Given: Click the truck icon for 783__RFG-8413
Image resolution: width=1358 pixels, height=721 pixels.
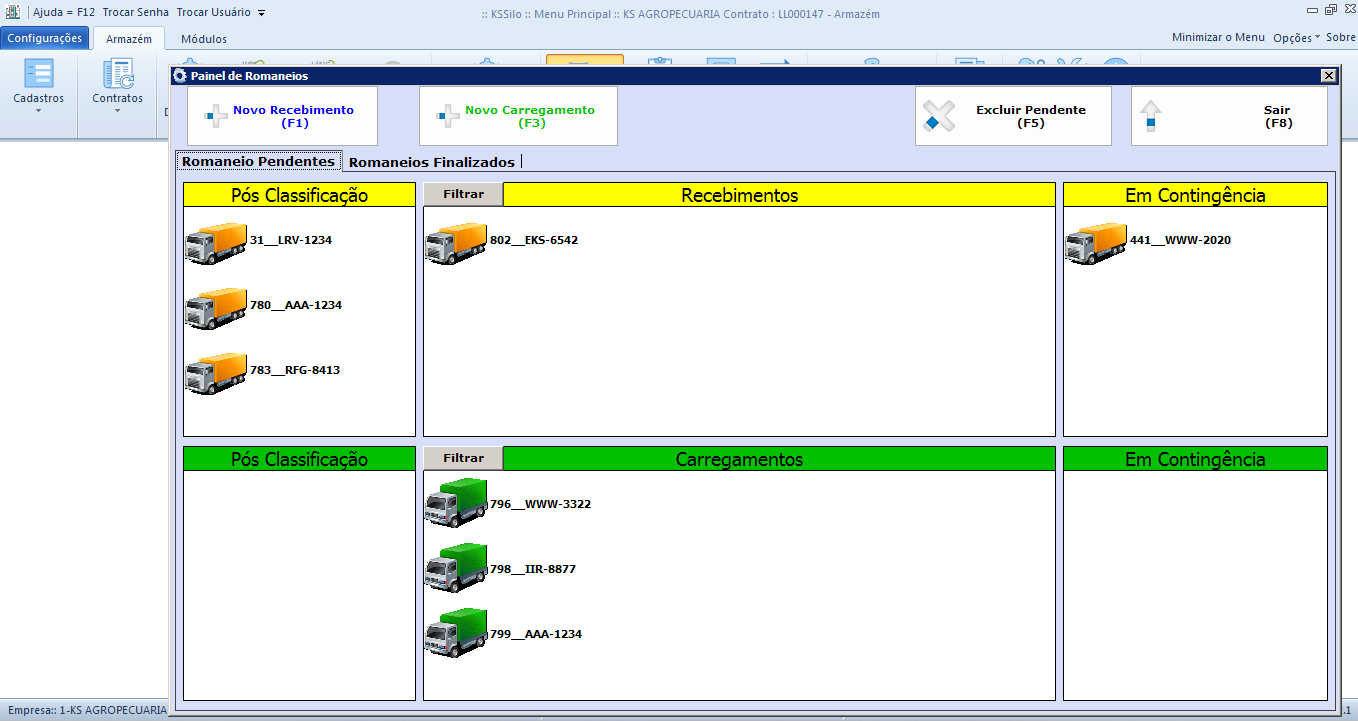Looking at the screenshot, I should pyautogui.click(x=216, y=372).
